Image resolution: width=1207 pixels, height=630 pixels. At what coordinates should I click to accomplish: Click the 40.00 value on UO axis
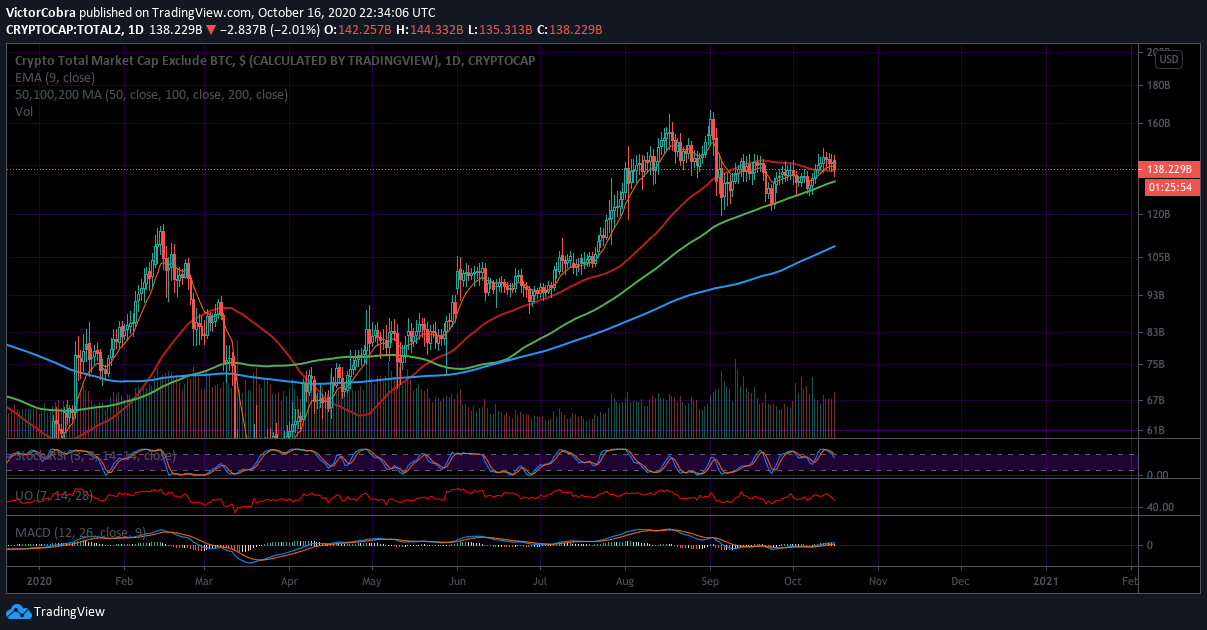(x=1160, y=507)
